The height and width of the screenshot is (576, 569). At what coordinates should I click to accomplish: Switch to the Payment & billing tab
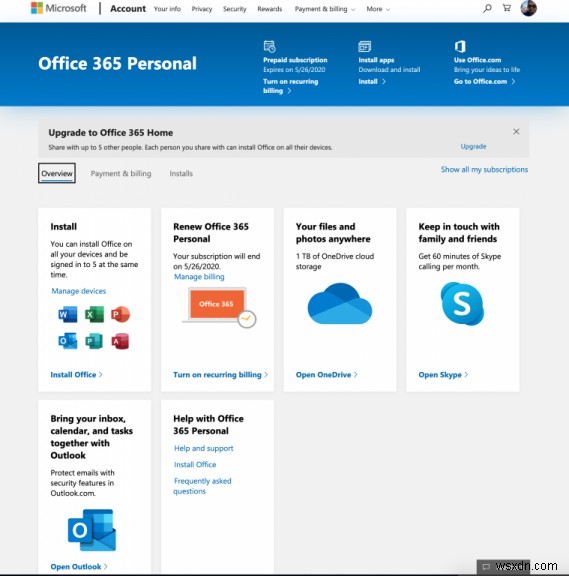[121, 173]
